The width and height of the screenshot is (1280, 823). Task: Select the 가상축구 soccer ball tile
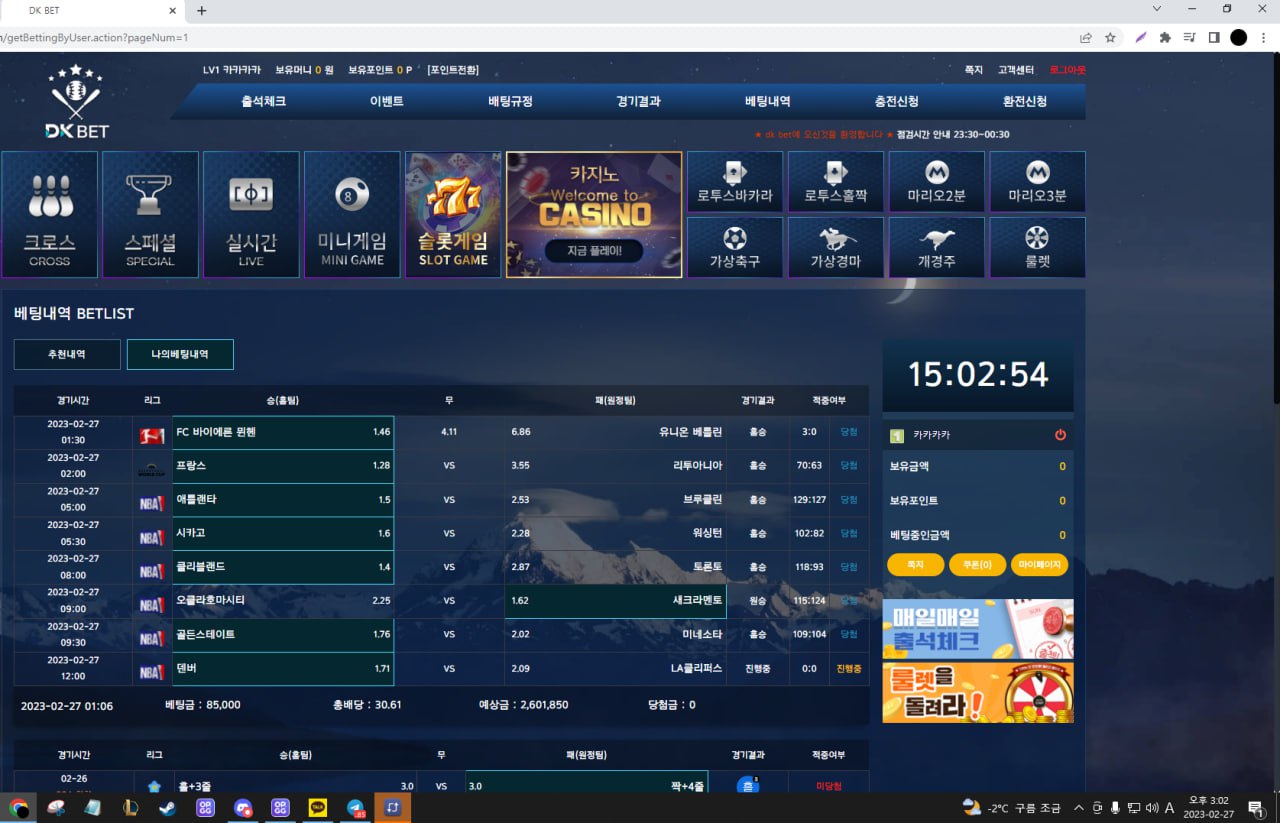click(735, 247)
